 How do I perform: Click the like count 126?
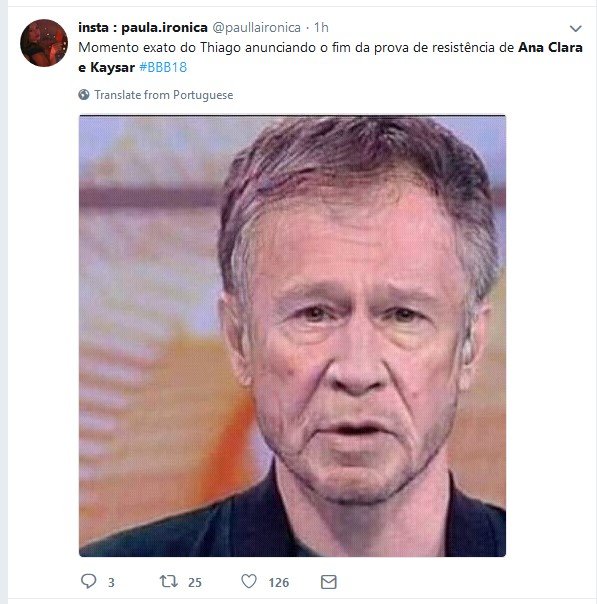pyautogui.click(x=278, y=582)
